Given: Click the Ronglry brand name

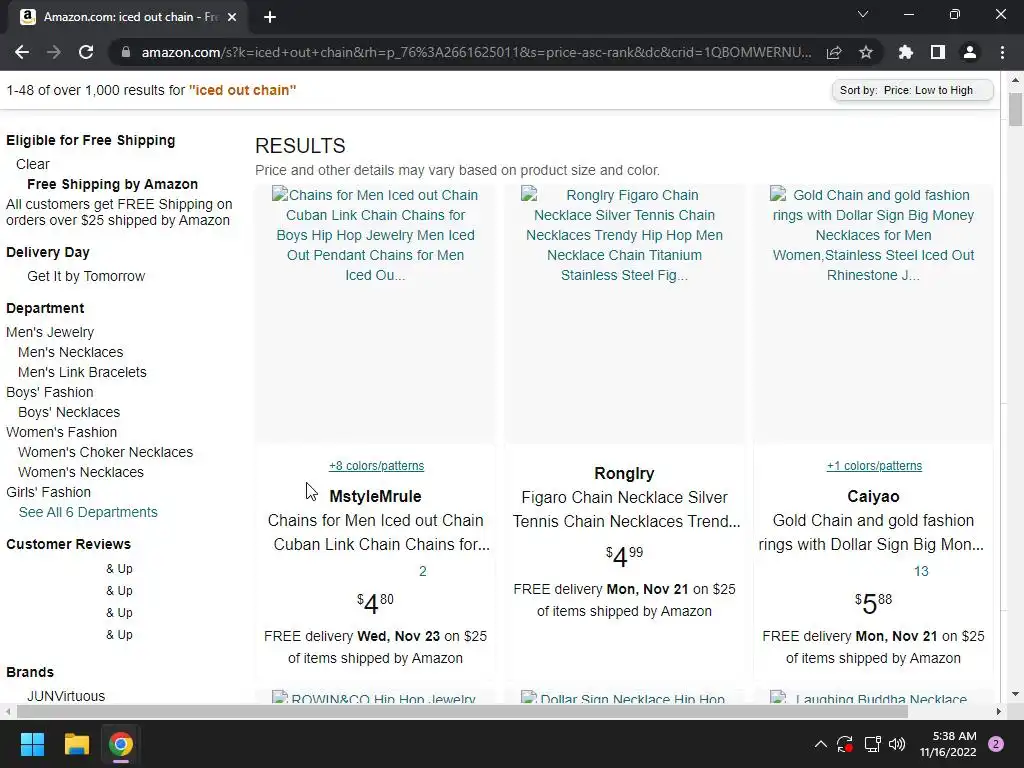Looking at the screenshot, I should point(624,473).
